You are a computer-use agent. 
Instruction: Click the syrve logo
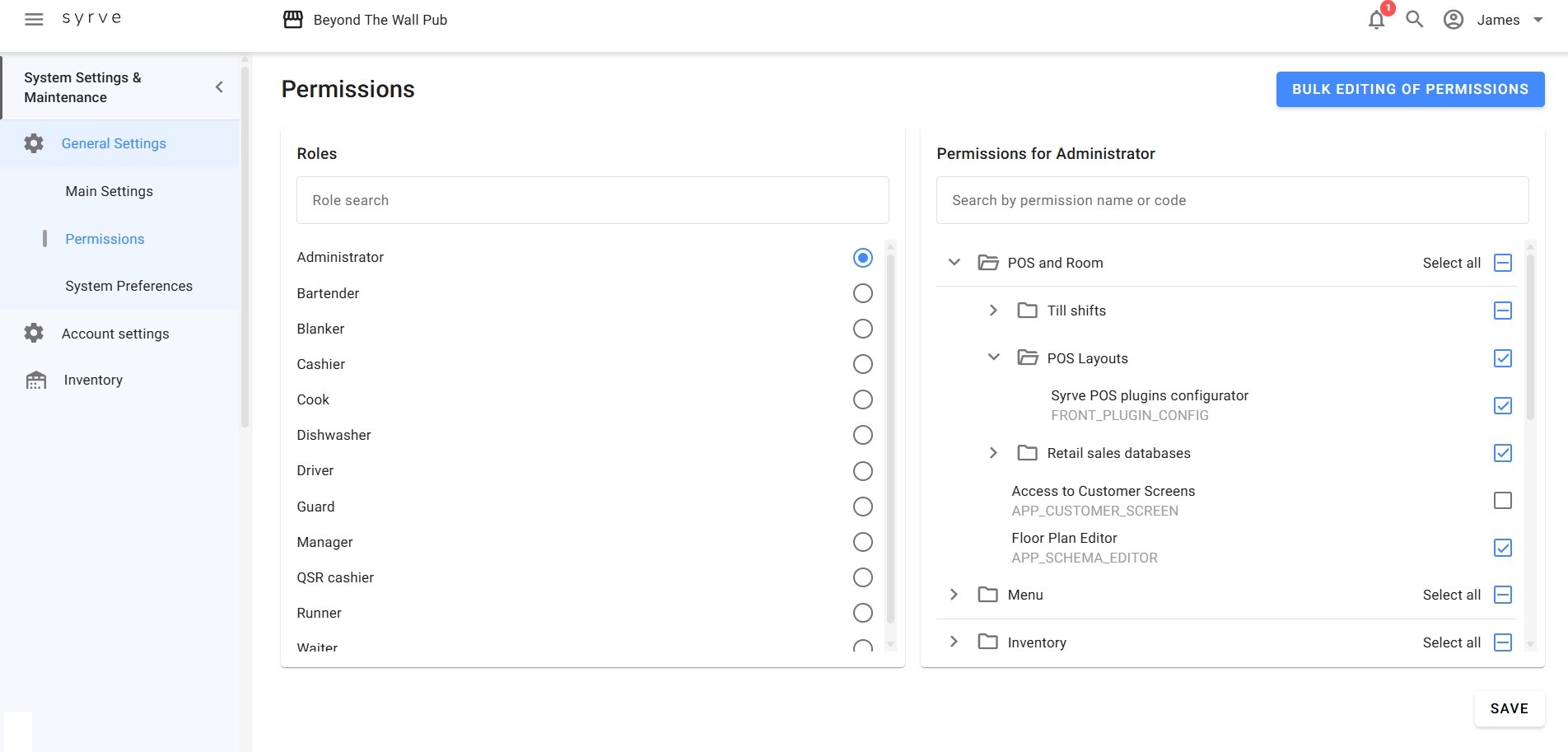(x=92, y=18)
